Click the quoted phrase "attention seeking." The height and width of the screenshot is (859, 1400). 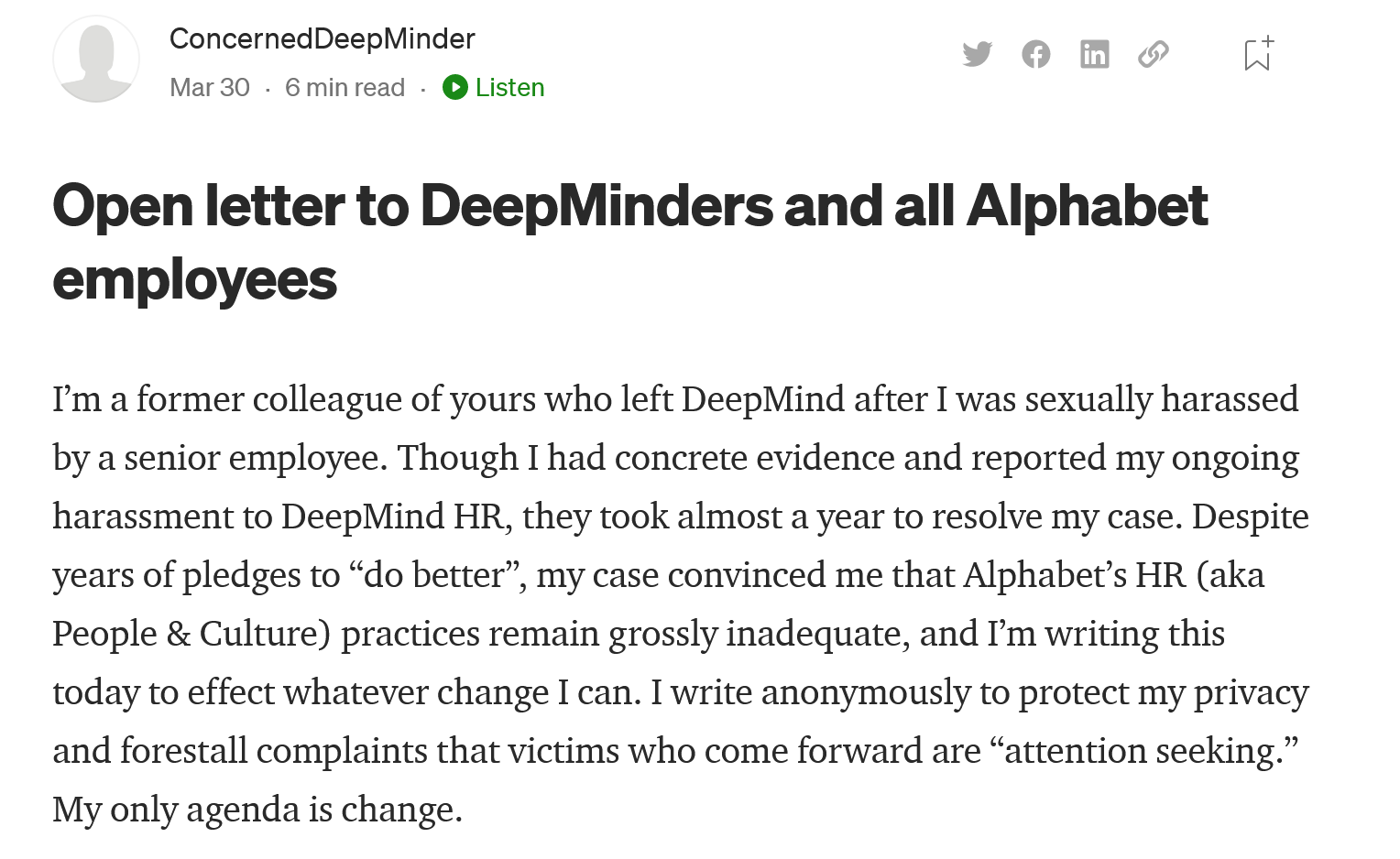pos(1143,751)
